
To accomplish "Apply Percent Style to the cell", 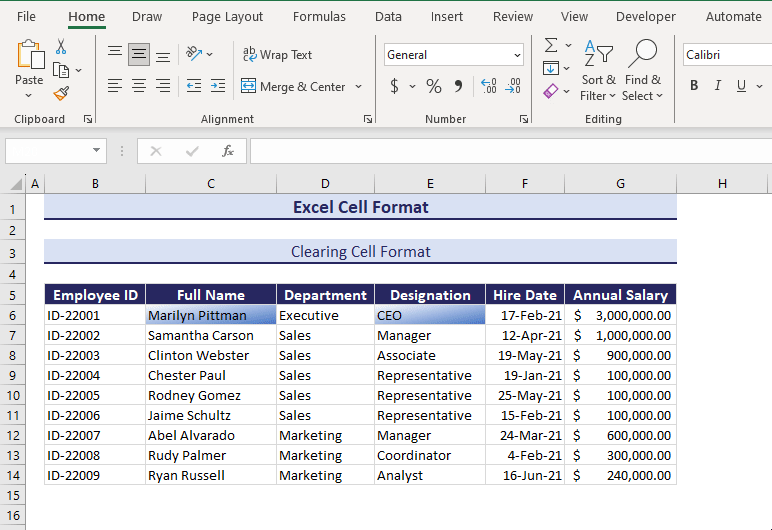I will (433, 86).
